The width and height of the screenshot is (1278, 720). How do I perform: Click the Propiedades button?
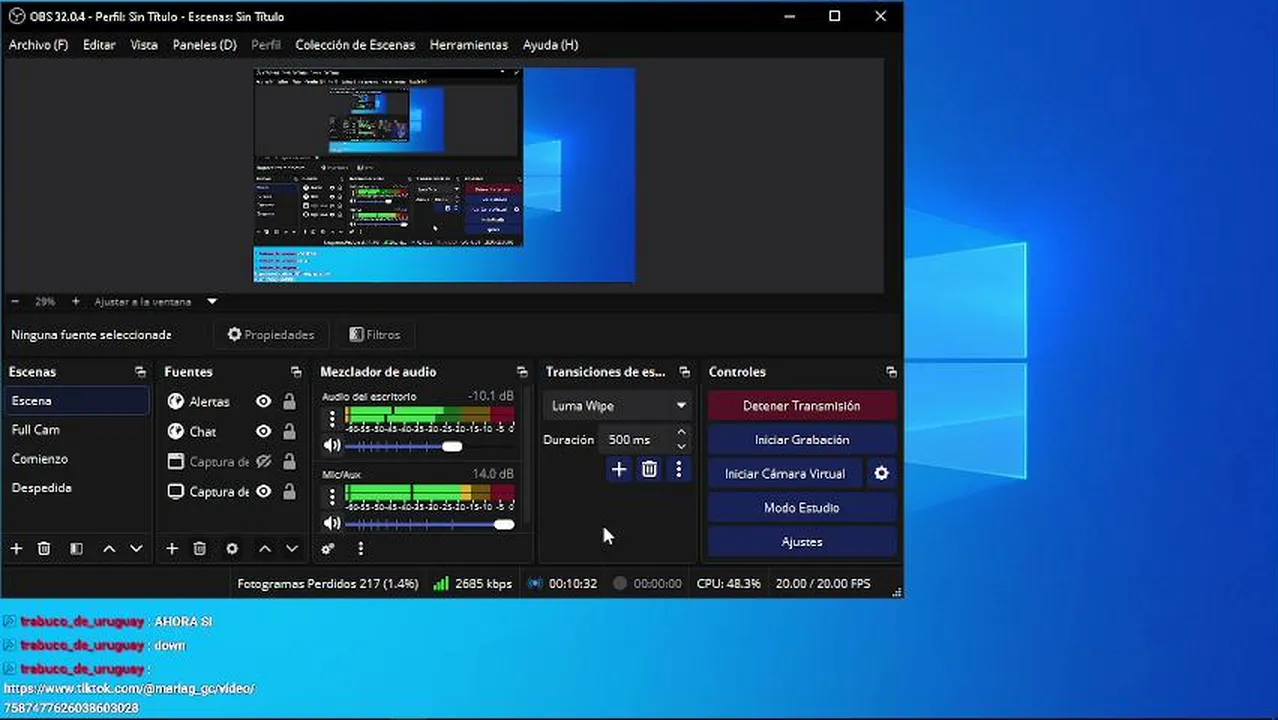click(x=271, y=335)
